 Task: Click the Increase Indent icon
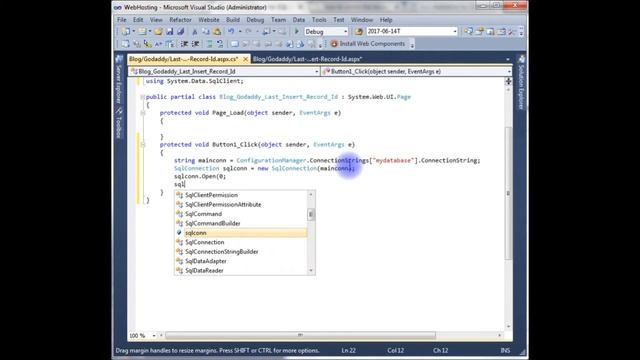point(196,44)
